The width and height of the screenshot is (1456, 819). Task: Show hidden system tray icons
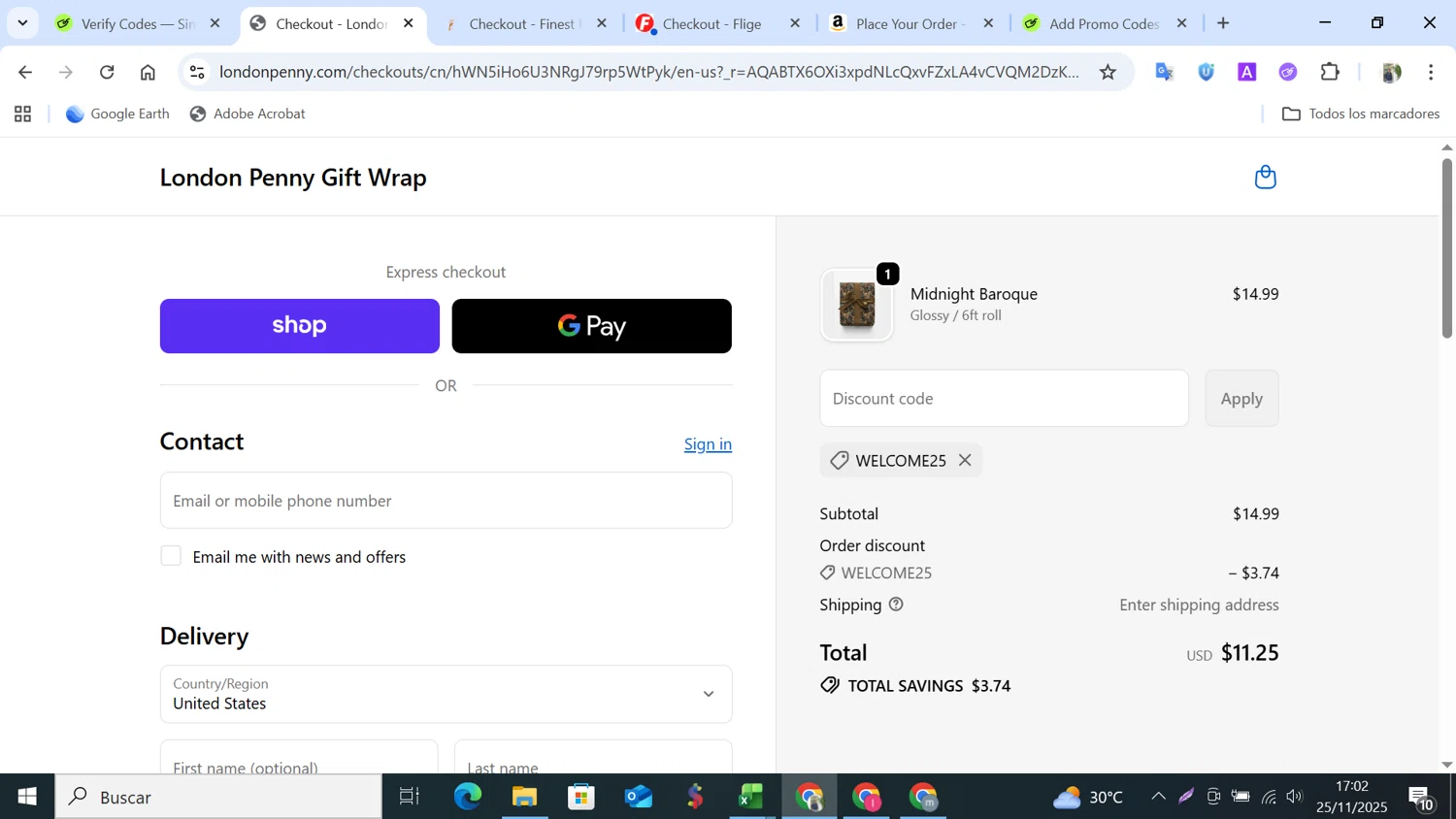coord(1158,797)
